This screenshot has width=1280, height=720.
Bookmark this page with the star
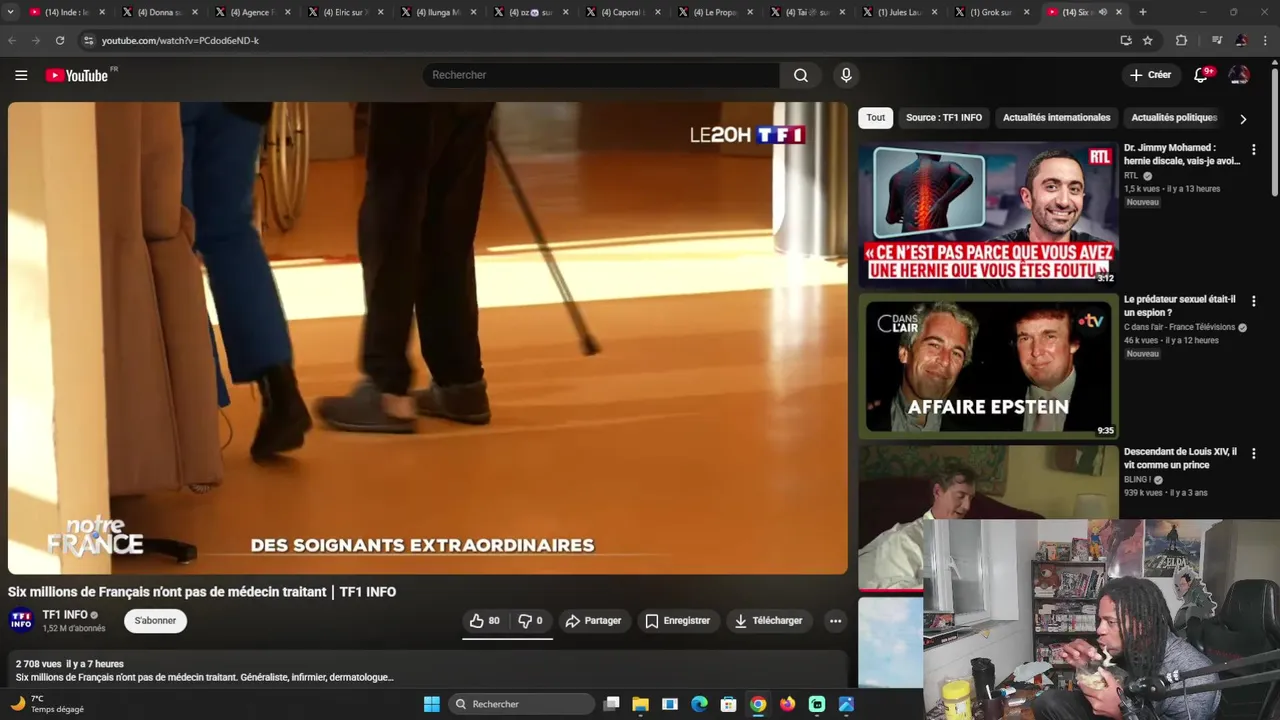[x=1148, y=40]
